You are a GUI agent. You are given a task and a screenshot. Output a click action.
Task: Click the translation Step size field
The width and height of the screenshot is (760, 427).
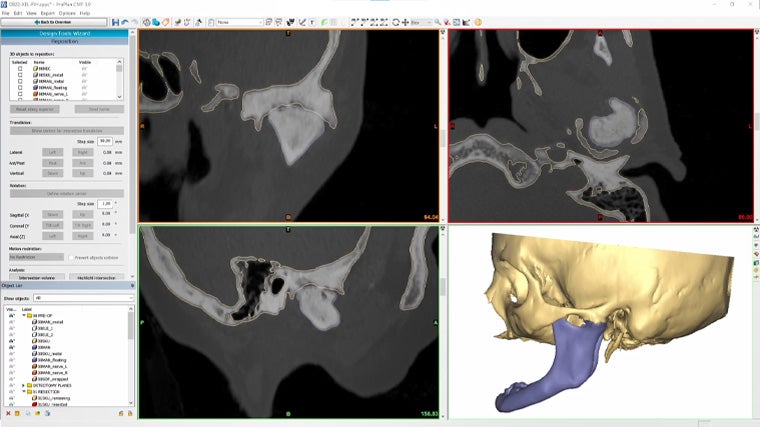coord(105,142)
